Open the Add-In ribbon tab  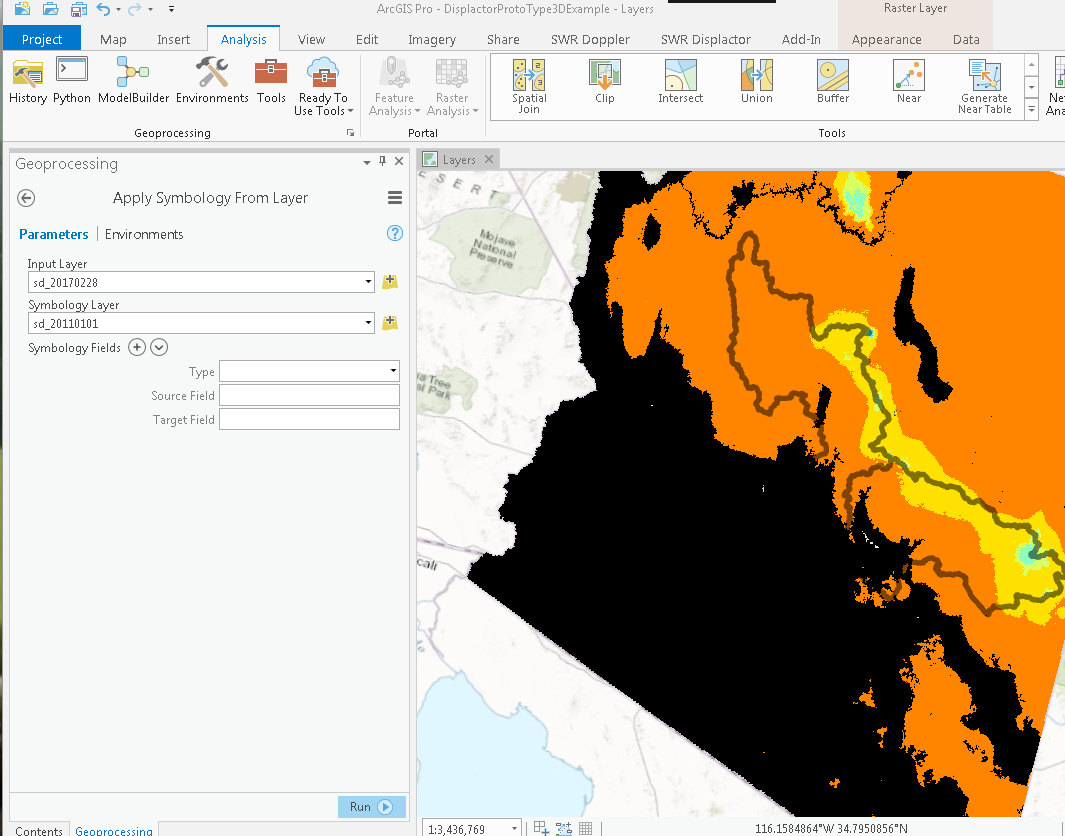point(801,39)
